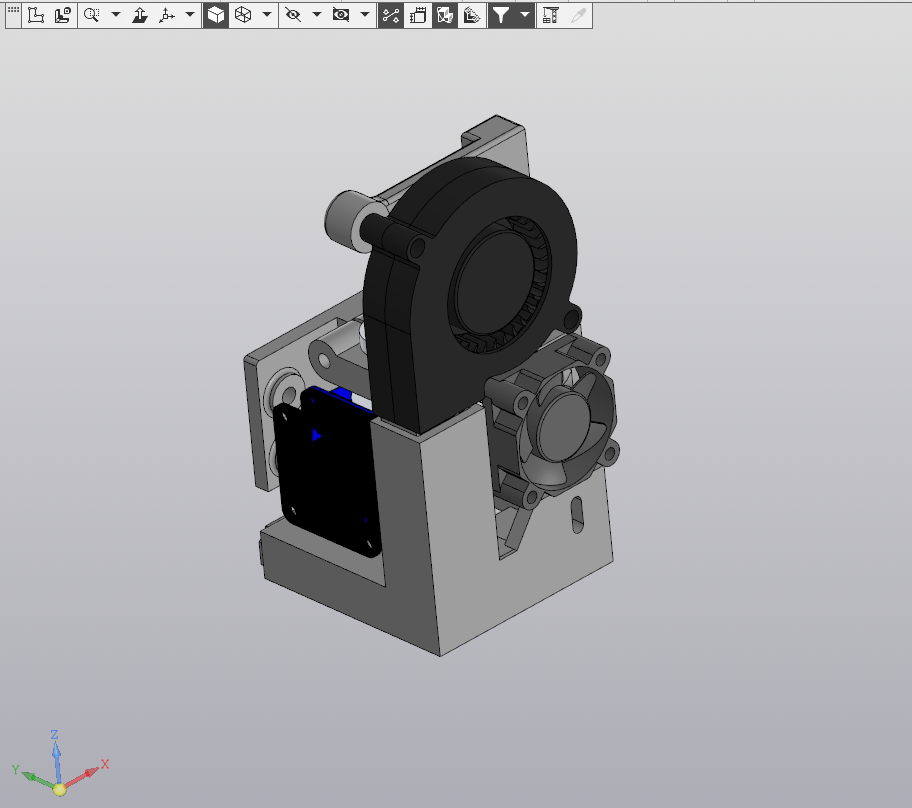Click the blue Z axis of triad
This screenshot has width=912, height=808.
56,756
